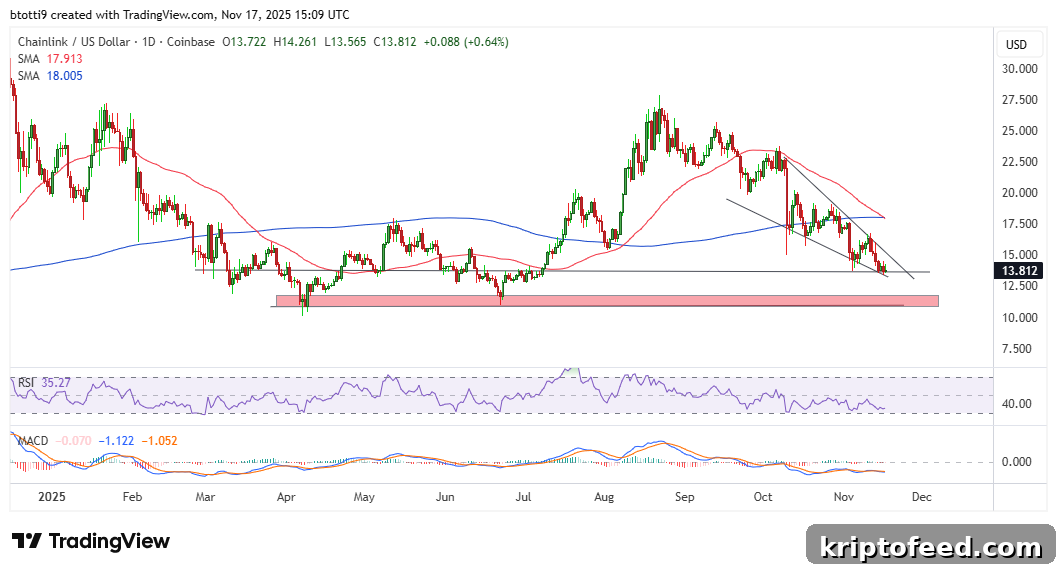Click the 30.000 price scale label

pos(1020,69)
